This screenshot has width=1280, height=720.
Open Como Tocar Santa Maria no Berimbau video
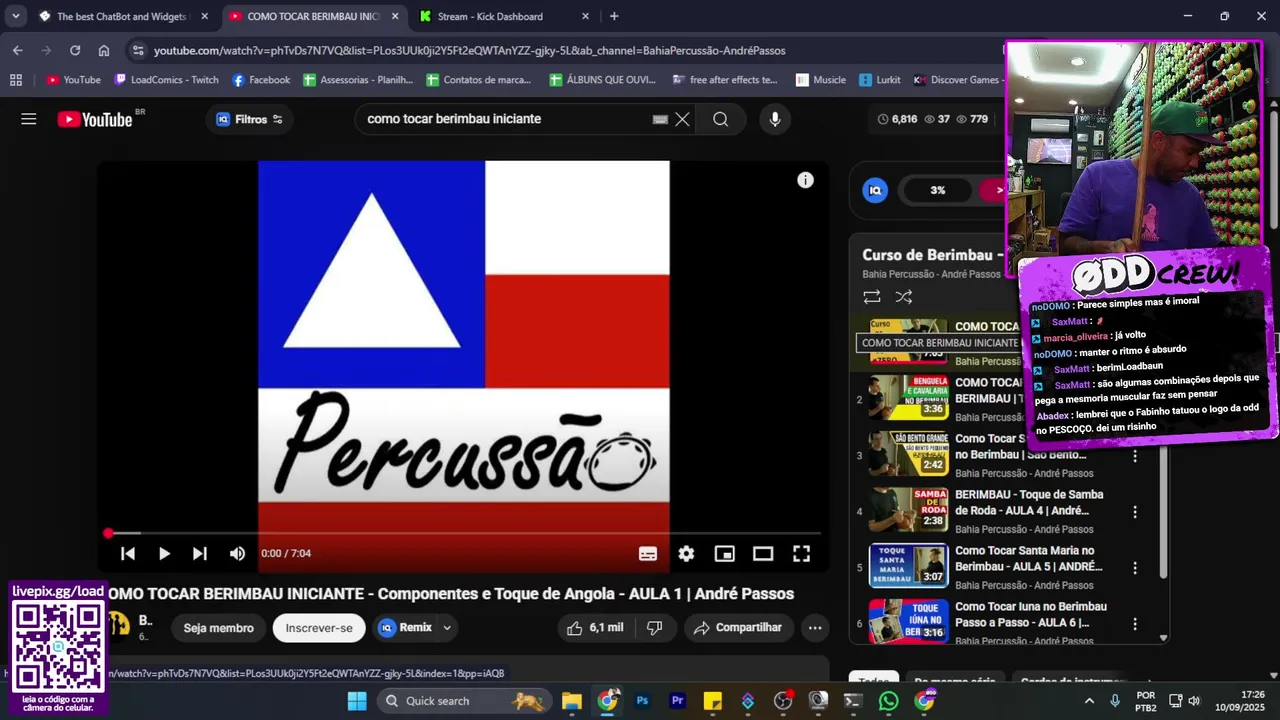click(1029, 558)
